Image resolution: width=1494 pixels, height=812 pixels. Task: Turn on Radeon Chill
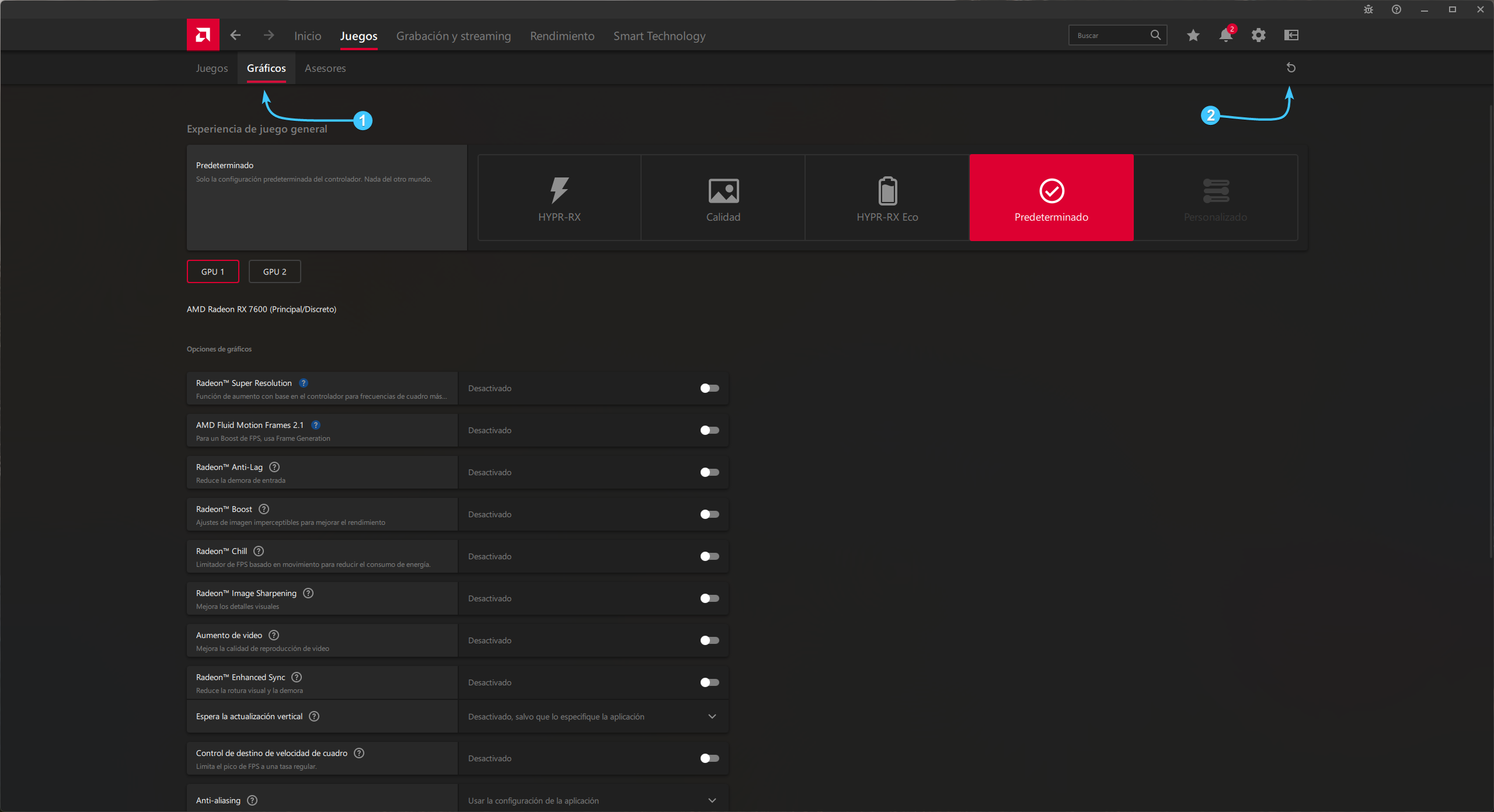[x=709, y=556]
